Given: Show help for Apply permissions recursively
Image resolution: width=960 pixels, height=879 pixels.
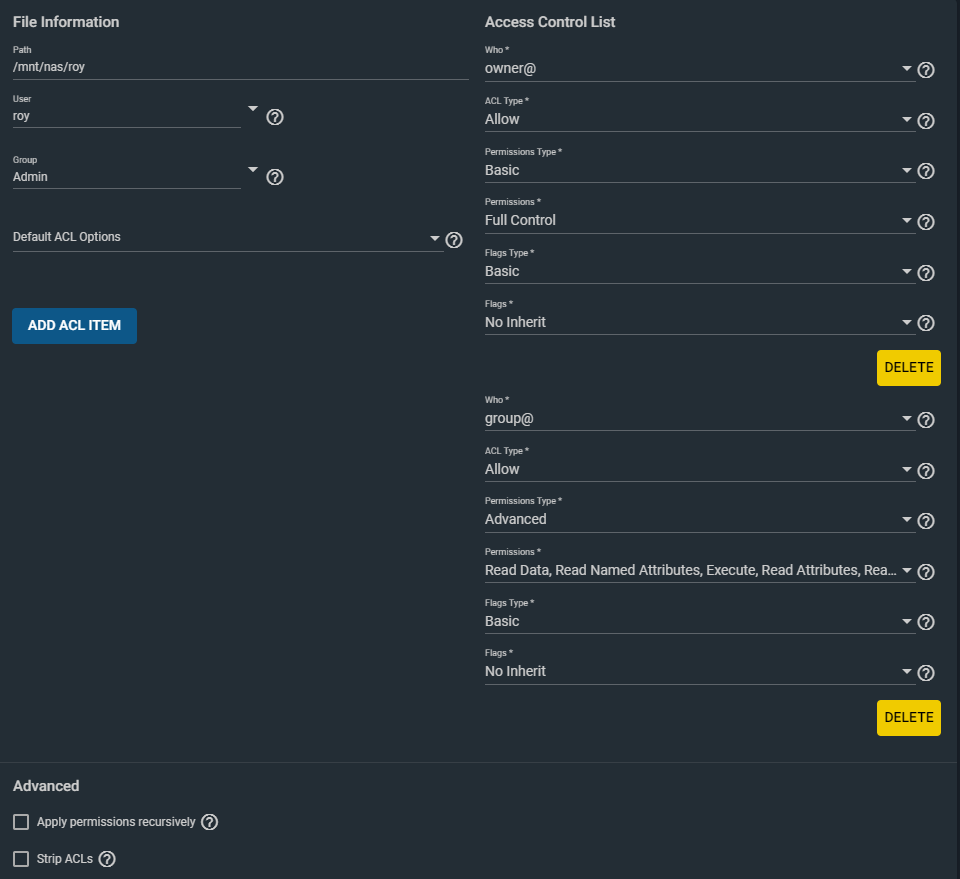Looking at the screenshot, I should click(x=209, y=821).
